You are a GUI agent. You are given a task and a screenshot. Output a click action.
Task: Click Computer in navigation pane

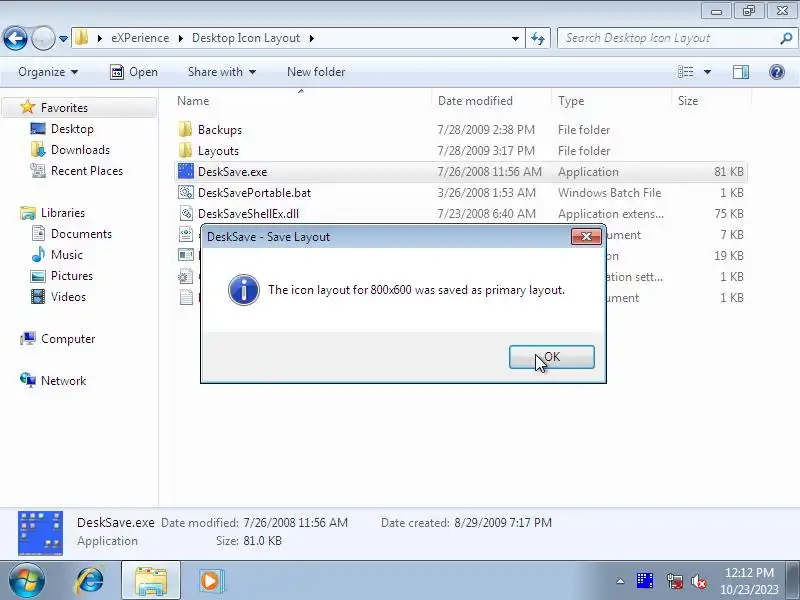[x=67, y=339]
